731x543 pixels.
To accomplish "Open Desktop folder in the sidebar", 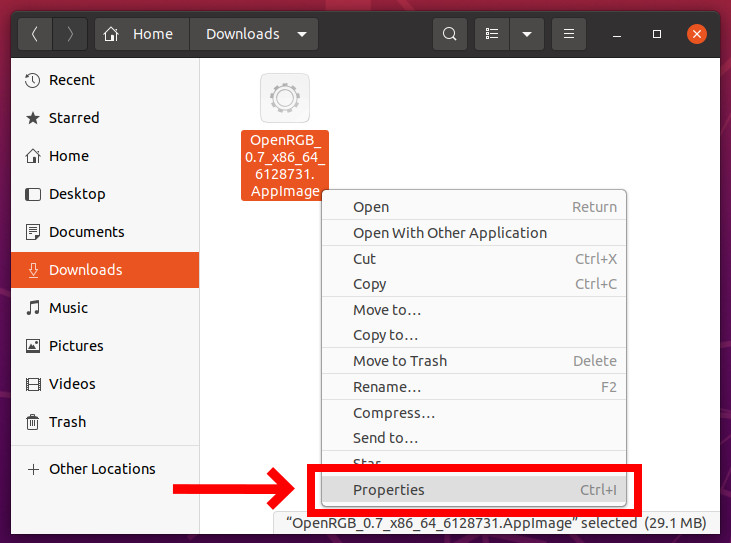I will (105, 194).
